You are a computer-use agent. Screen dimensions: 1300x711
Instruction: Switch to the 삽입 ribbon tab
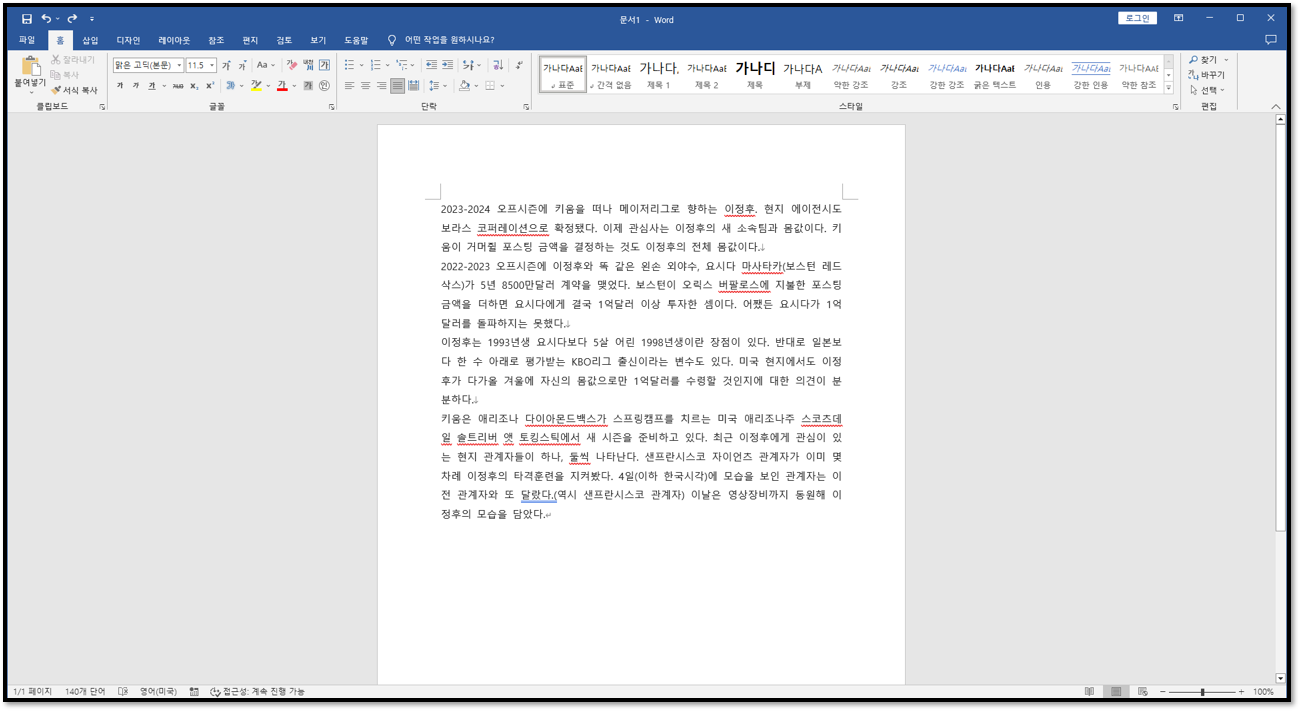[90, 40]
